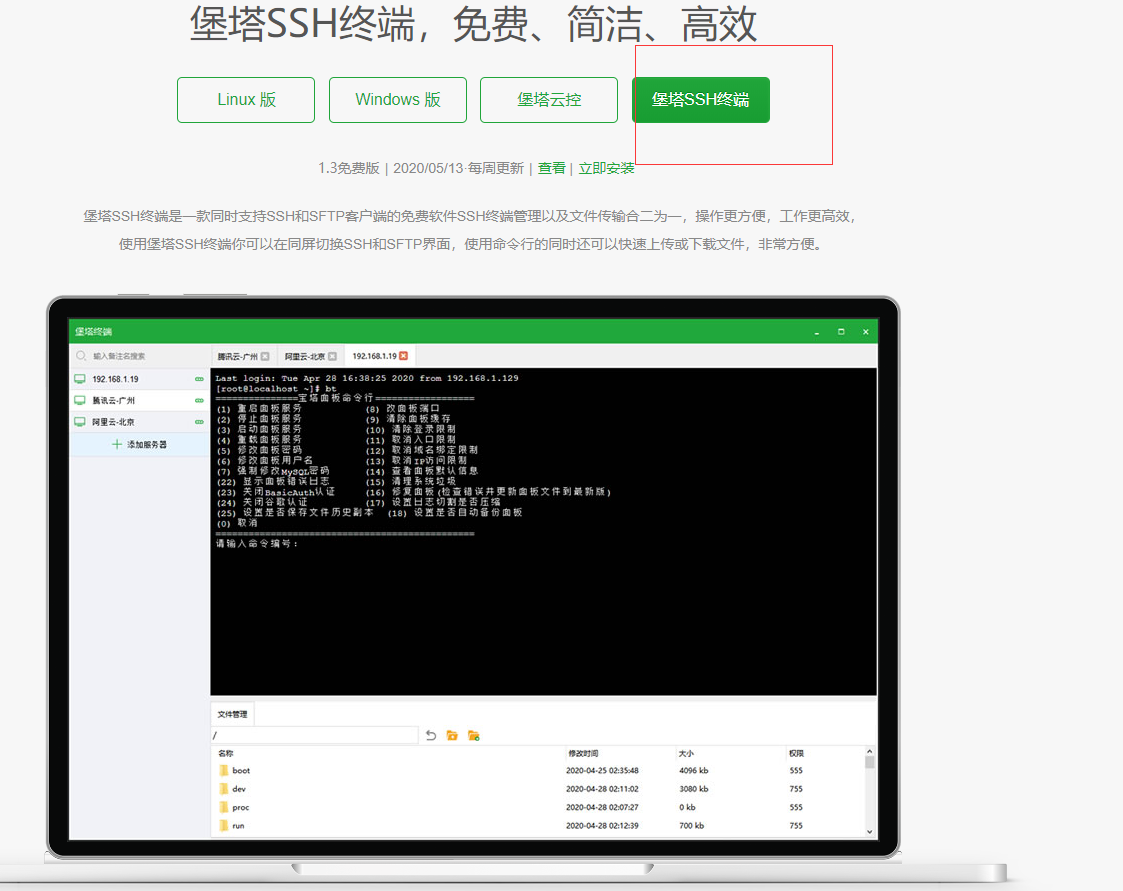Click file list scrollbar down arrow

coord(869,832)
